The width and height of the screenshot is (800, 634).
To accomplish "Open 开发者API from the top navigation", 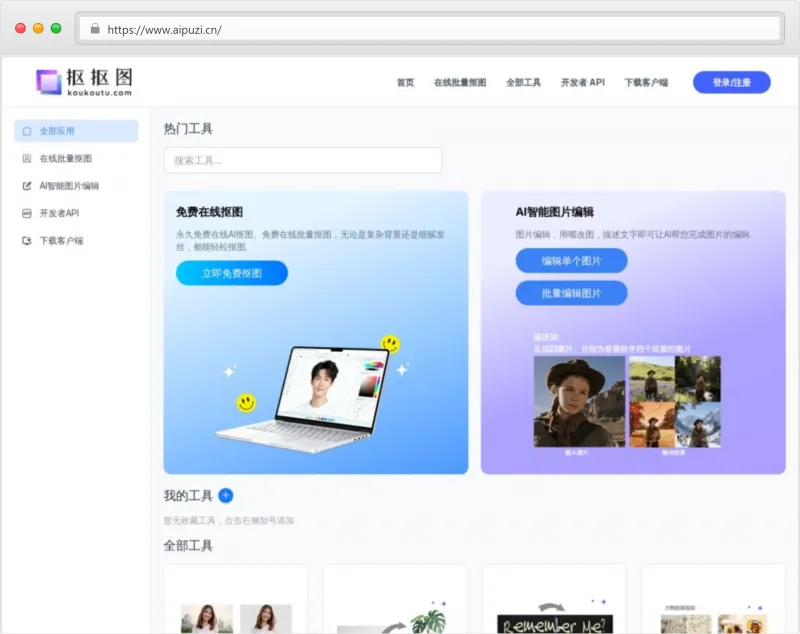I will pyautogui.click(x=582, y=82).
